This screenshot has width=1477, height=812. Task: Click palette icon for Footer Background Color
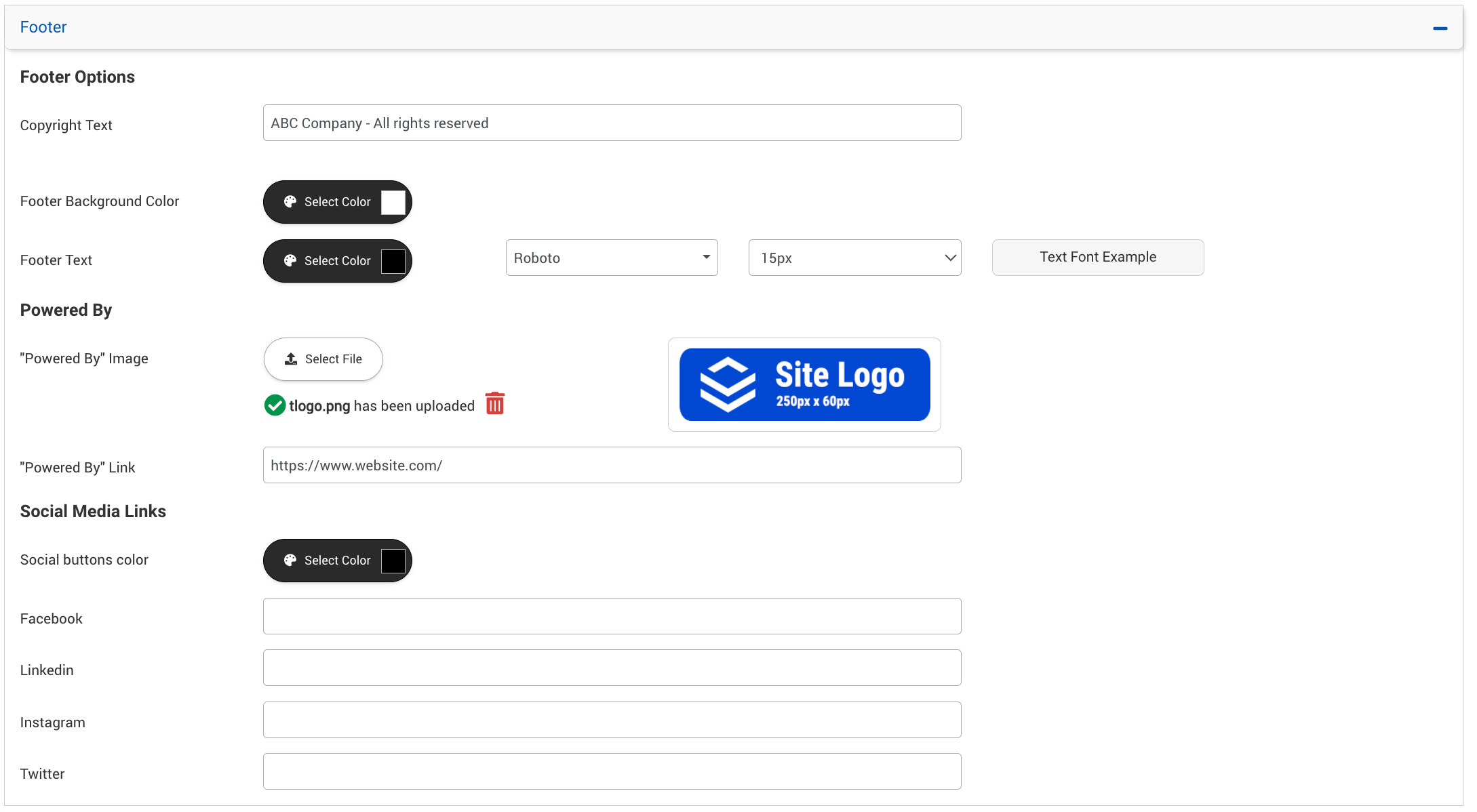pyautogui.click(x=290, y=202)
